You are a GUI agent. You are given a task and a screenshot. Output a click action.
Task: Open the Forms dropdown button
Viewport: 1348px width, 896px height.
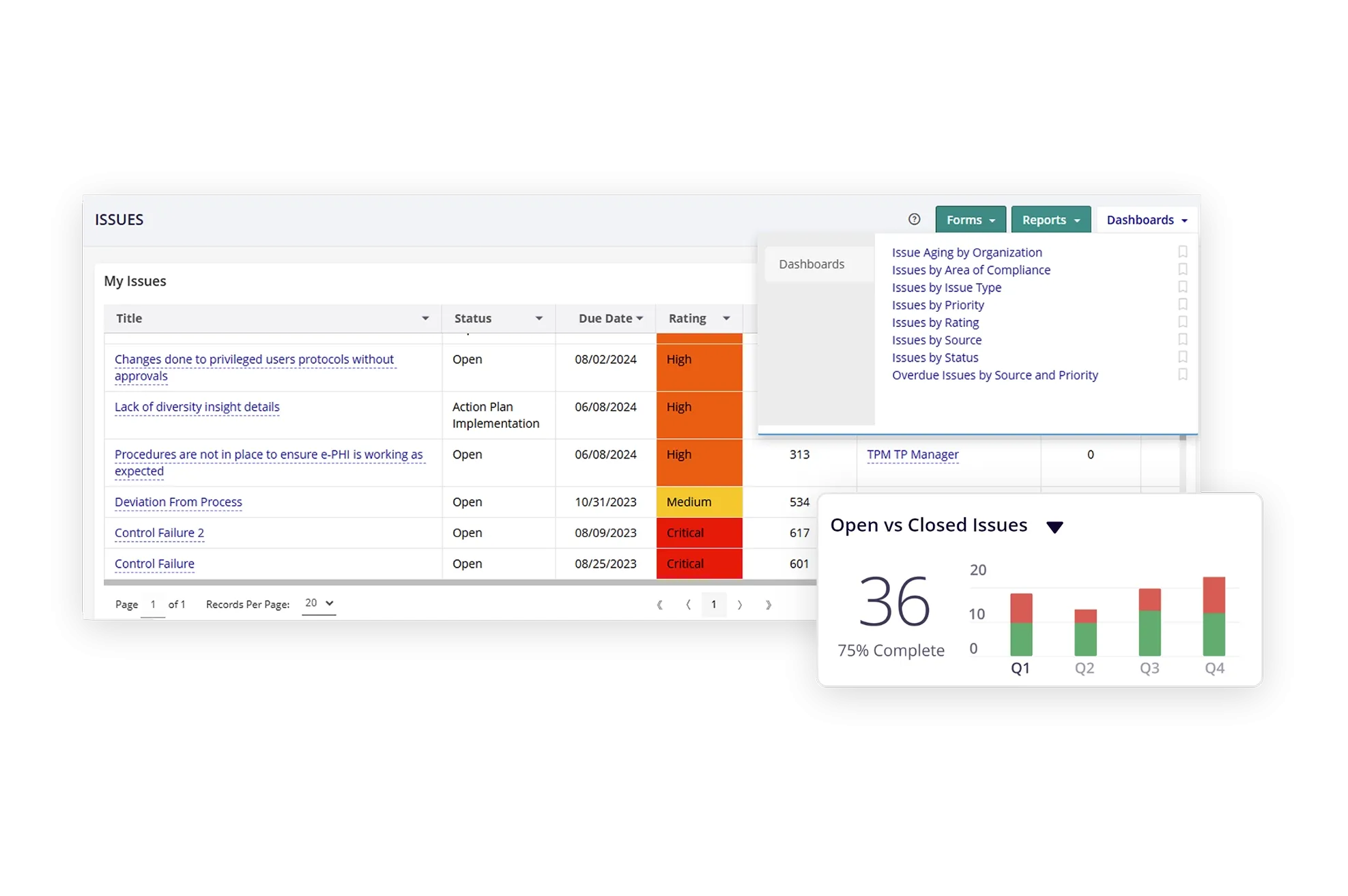[x=970, y=220]
